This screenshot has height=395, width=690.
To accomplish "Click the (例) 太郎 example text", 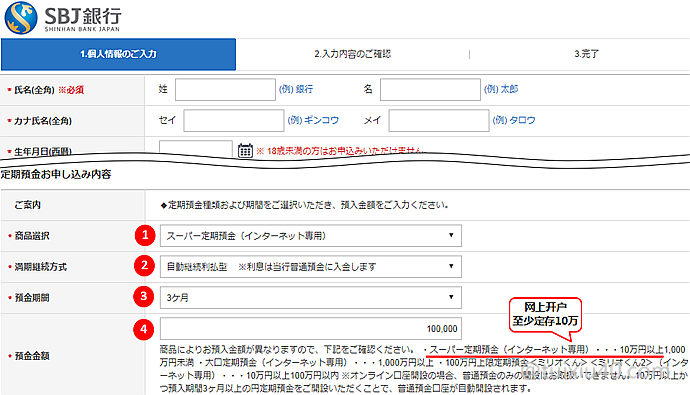I will 501,89.
